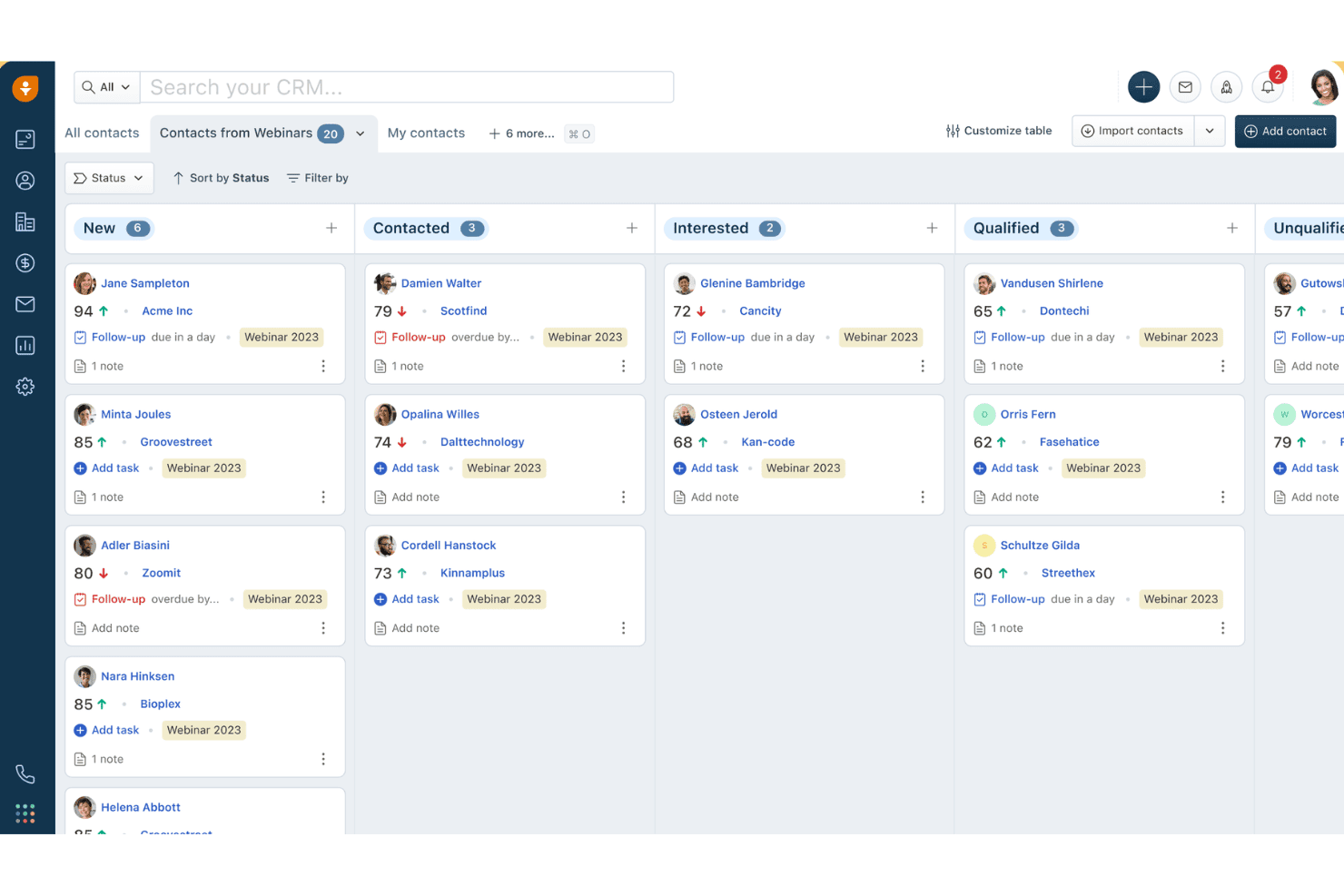Click the Import contacts button

pyautogui.click(x=1133, y=131)
